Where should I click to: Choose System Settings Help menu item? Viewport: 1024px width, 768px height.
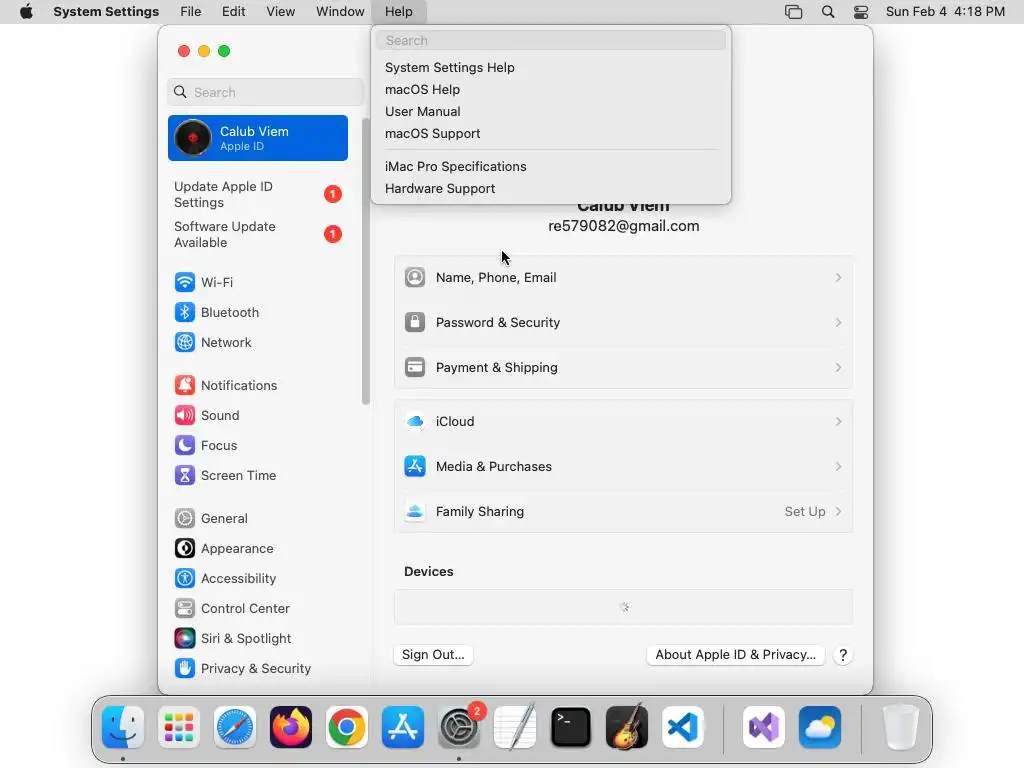[551, 67]
